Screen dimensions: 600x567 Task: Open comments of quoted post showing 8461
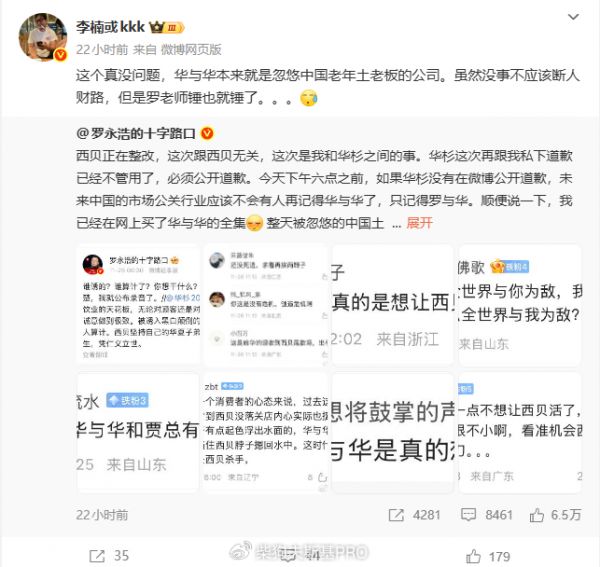point(486,515)
